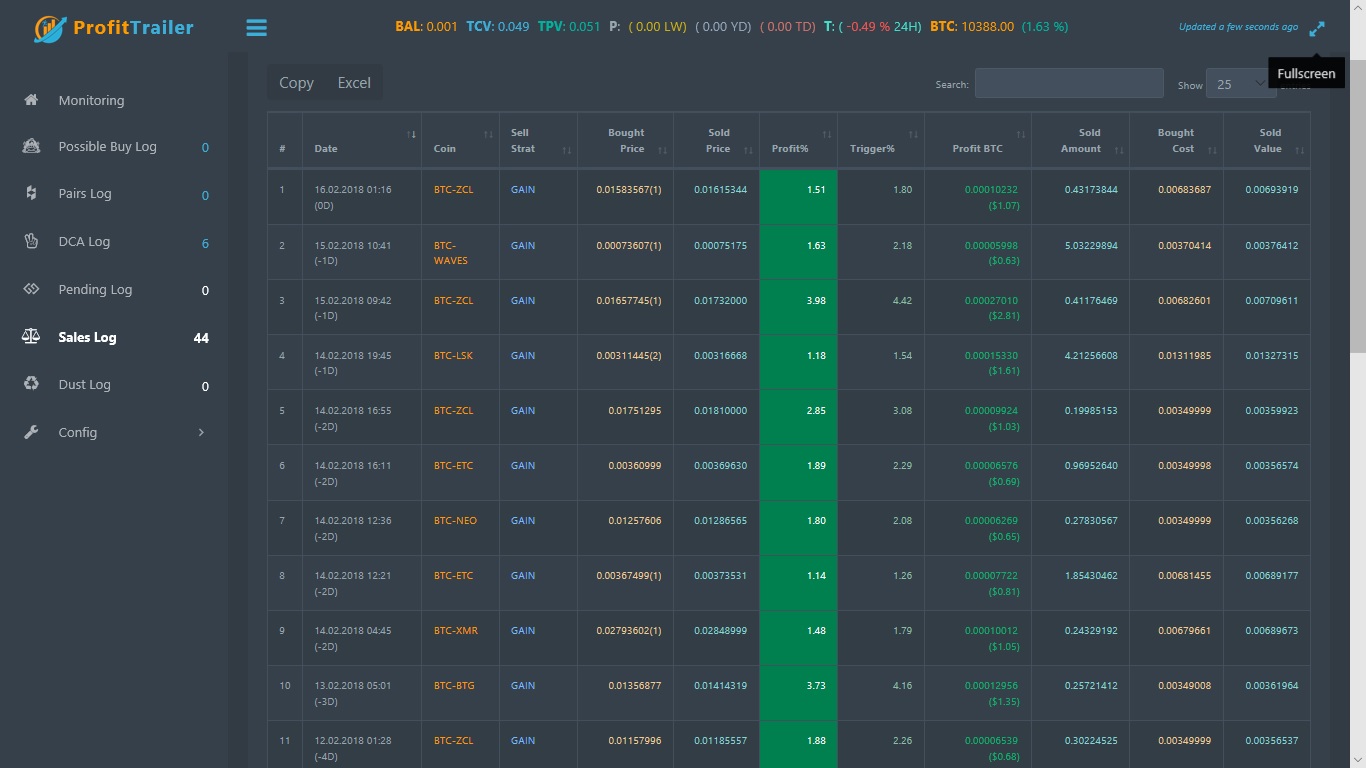This screenshot has width=1366, height=768.
Task: Click trigger value 4.42
Action: click(902, 301)
